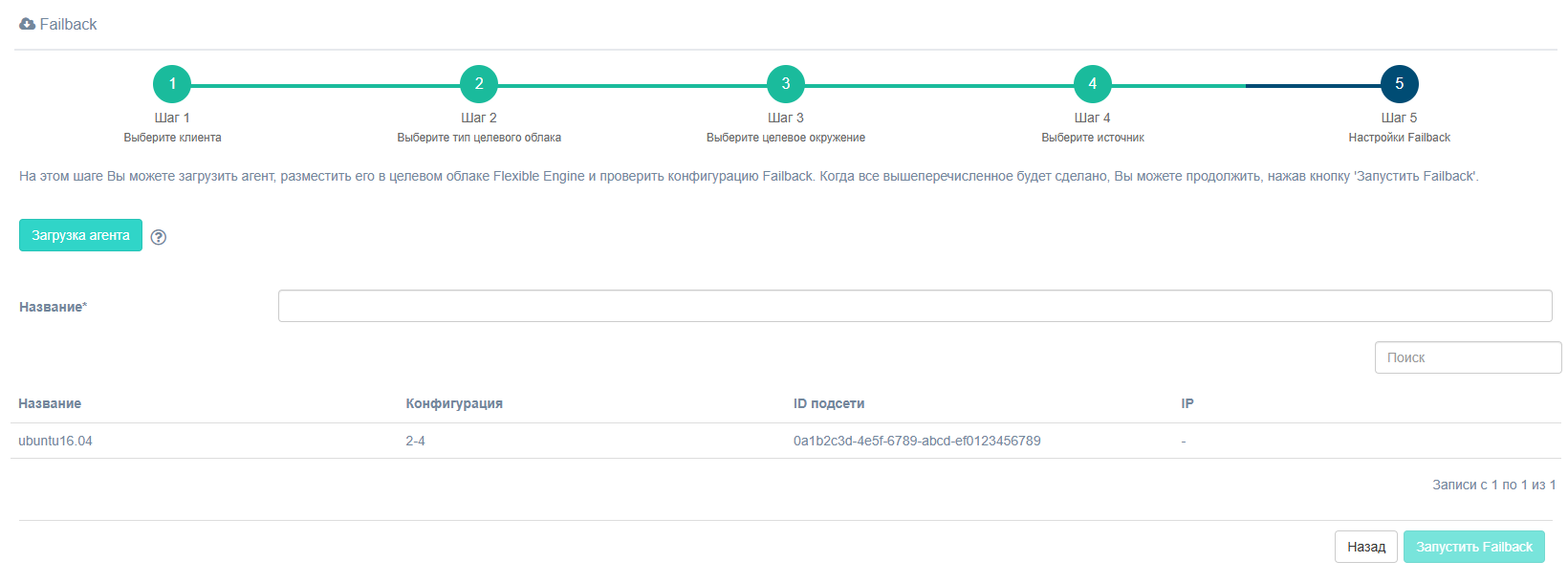Go to step 4 circle
Viewport: 1568px width, 583px height.
1093,84
